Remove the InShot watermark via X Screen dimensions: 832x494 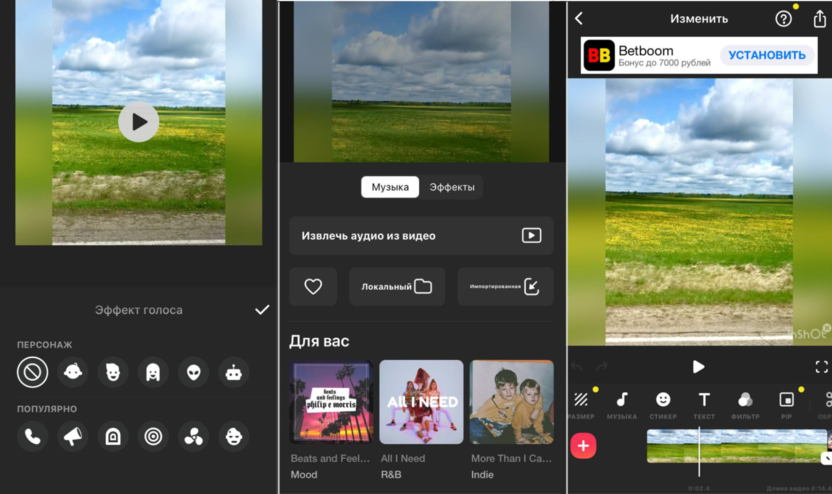[x=827, y=328]
